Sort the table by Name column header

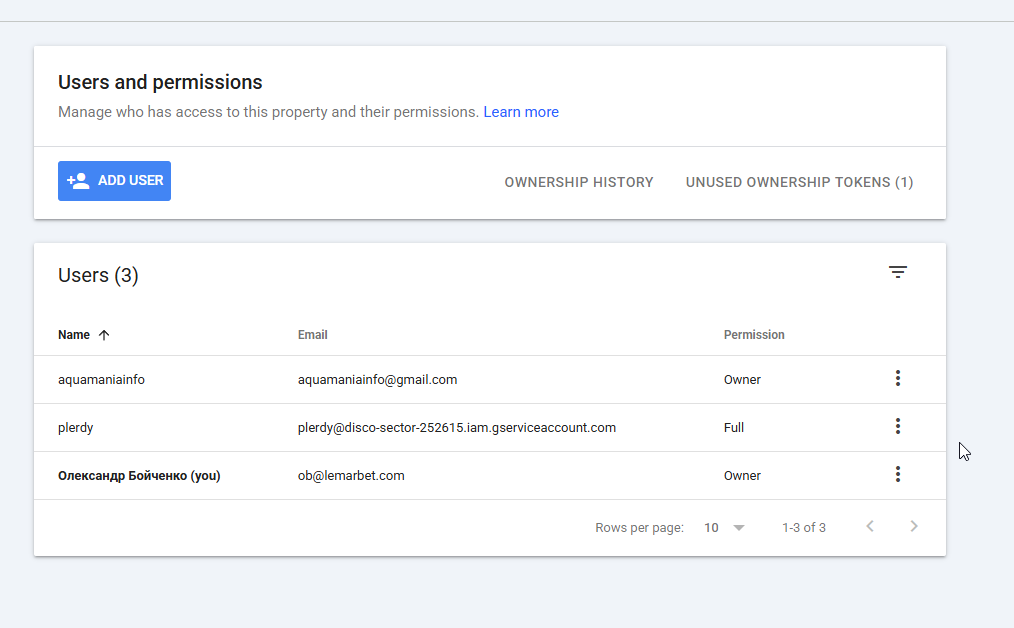coord(74,335)
